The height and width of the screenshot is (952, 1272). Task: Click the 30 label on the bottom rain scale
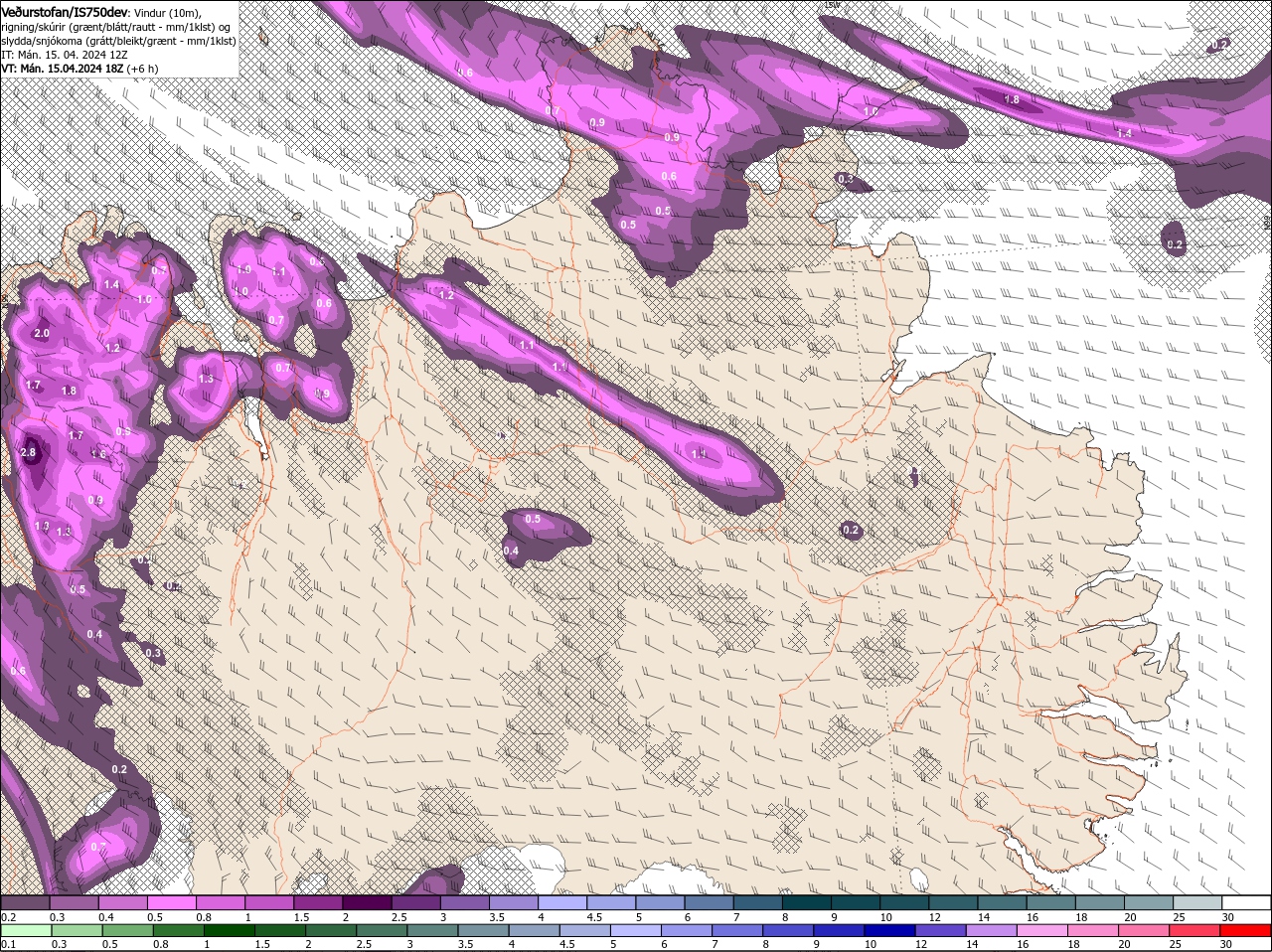pyautogui.click(x=1226, y=945)
